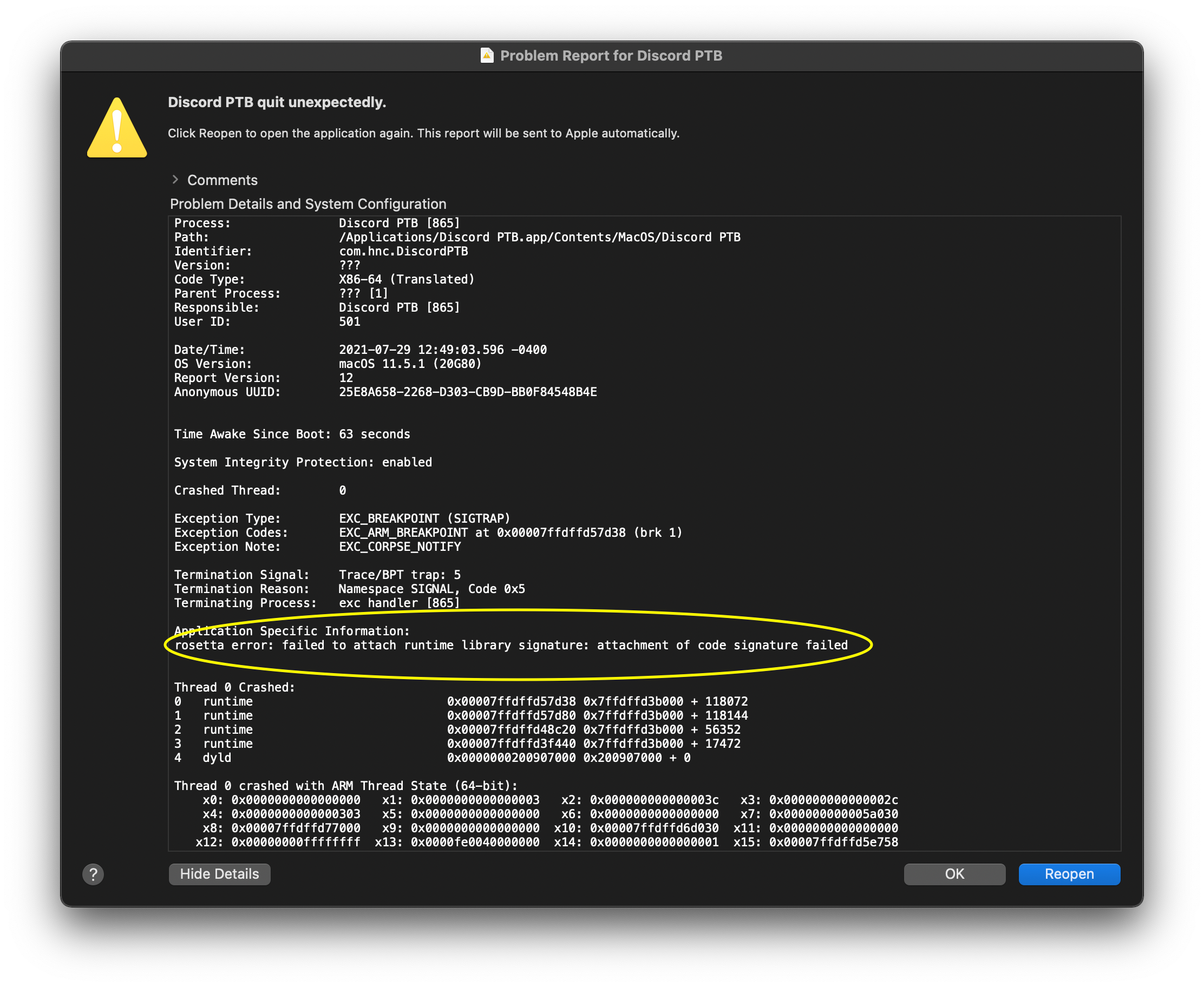Click the 'Problem Report for Discord PTB' title
This screenshot has height=987, width=1204.
pos(611,56)
